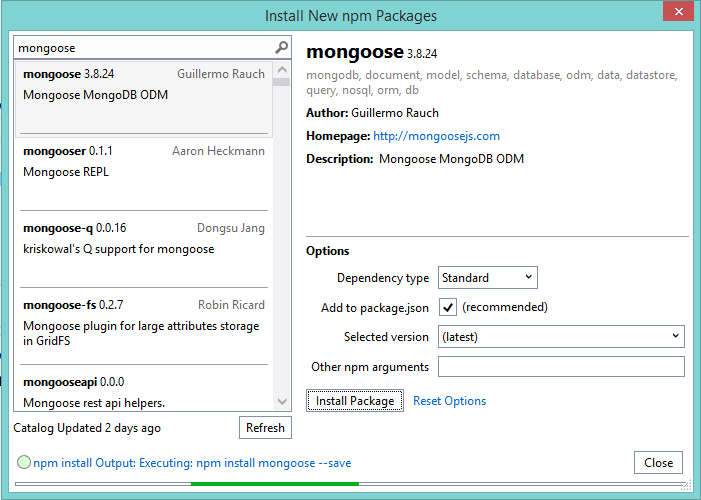Close the dialog with the red X
The height and width of the screenshot is (500, 701).
click(677, 14)
